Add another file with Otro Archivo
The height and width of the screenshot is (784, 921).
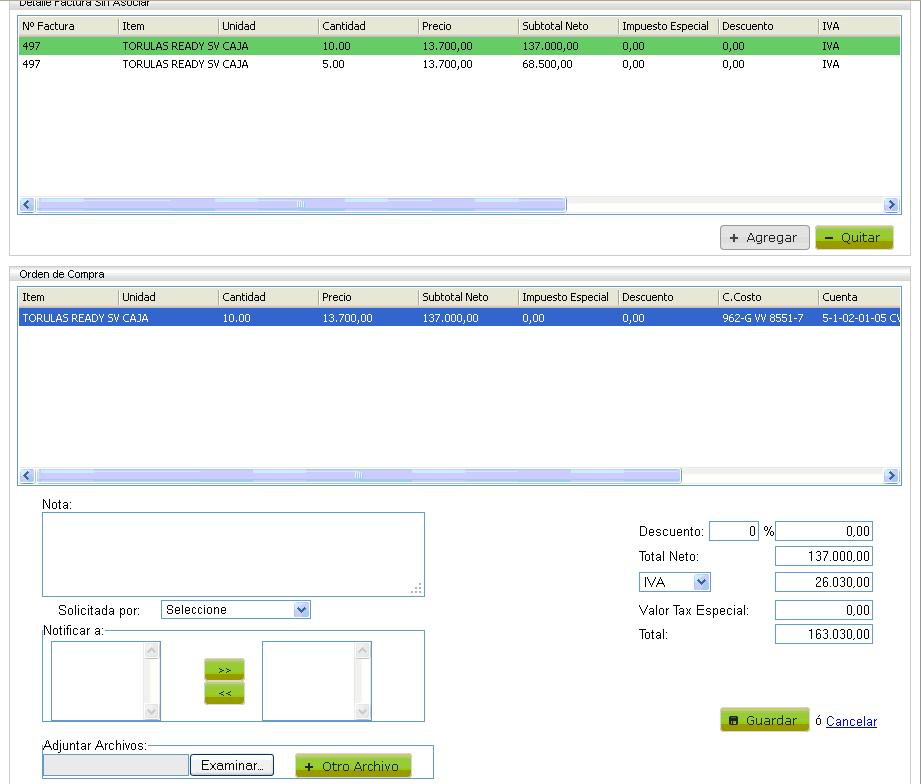[x=353, y=766]
